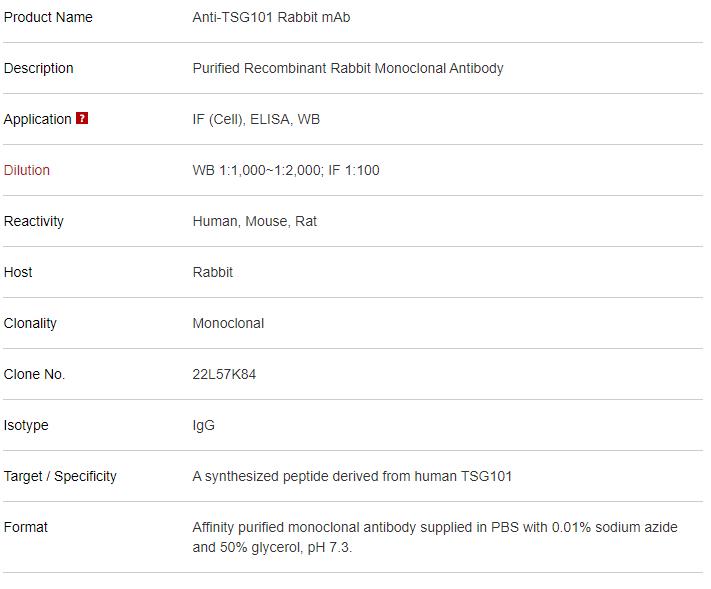This screenshot has width=711, height=589.
Task: Click the red Dilution label link
Action: [x=27, y=170]
